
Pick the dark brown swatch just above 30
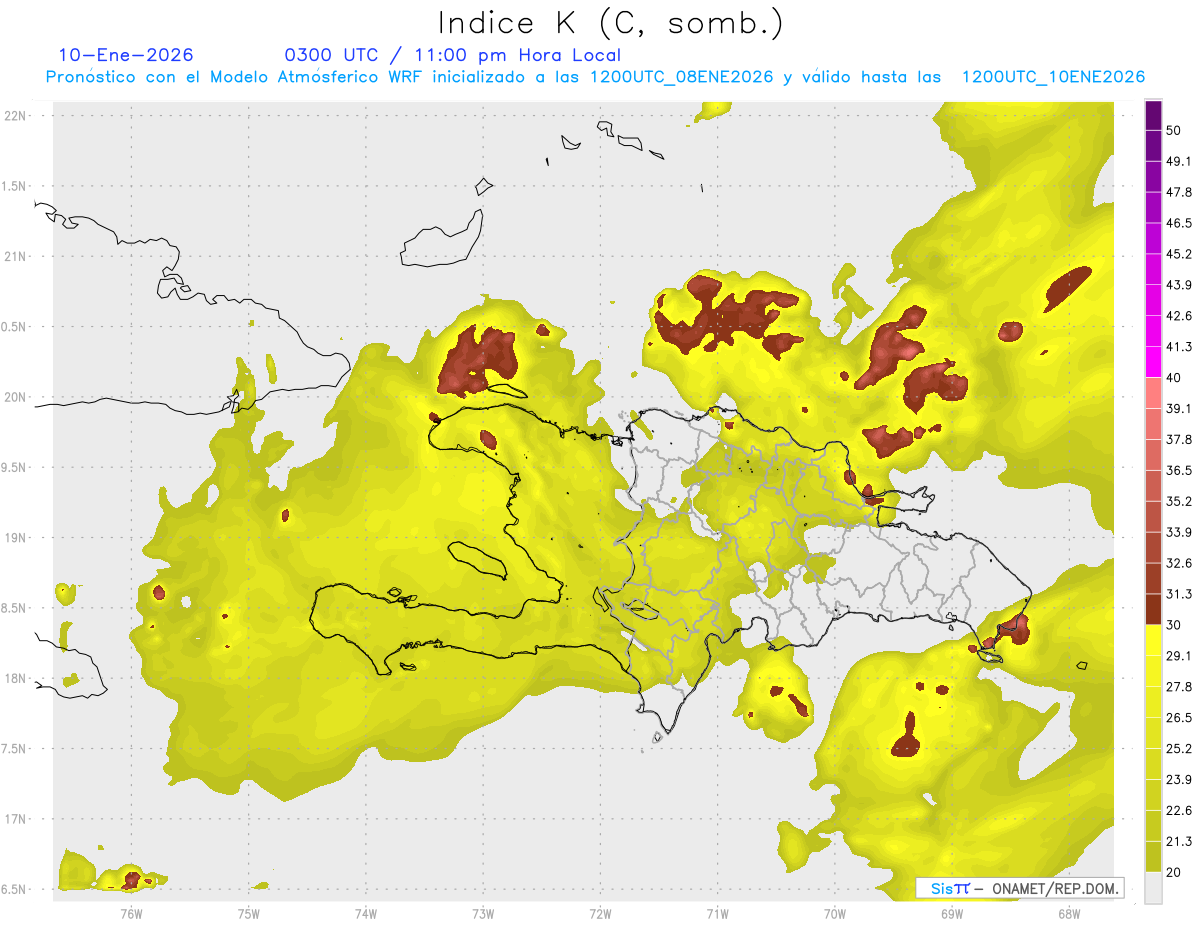click(1153, 610)
